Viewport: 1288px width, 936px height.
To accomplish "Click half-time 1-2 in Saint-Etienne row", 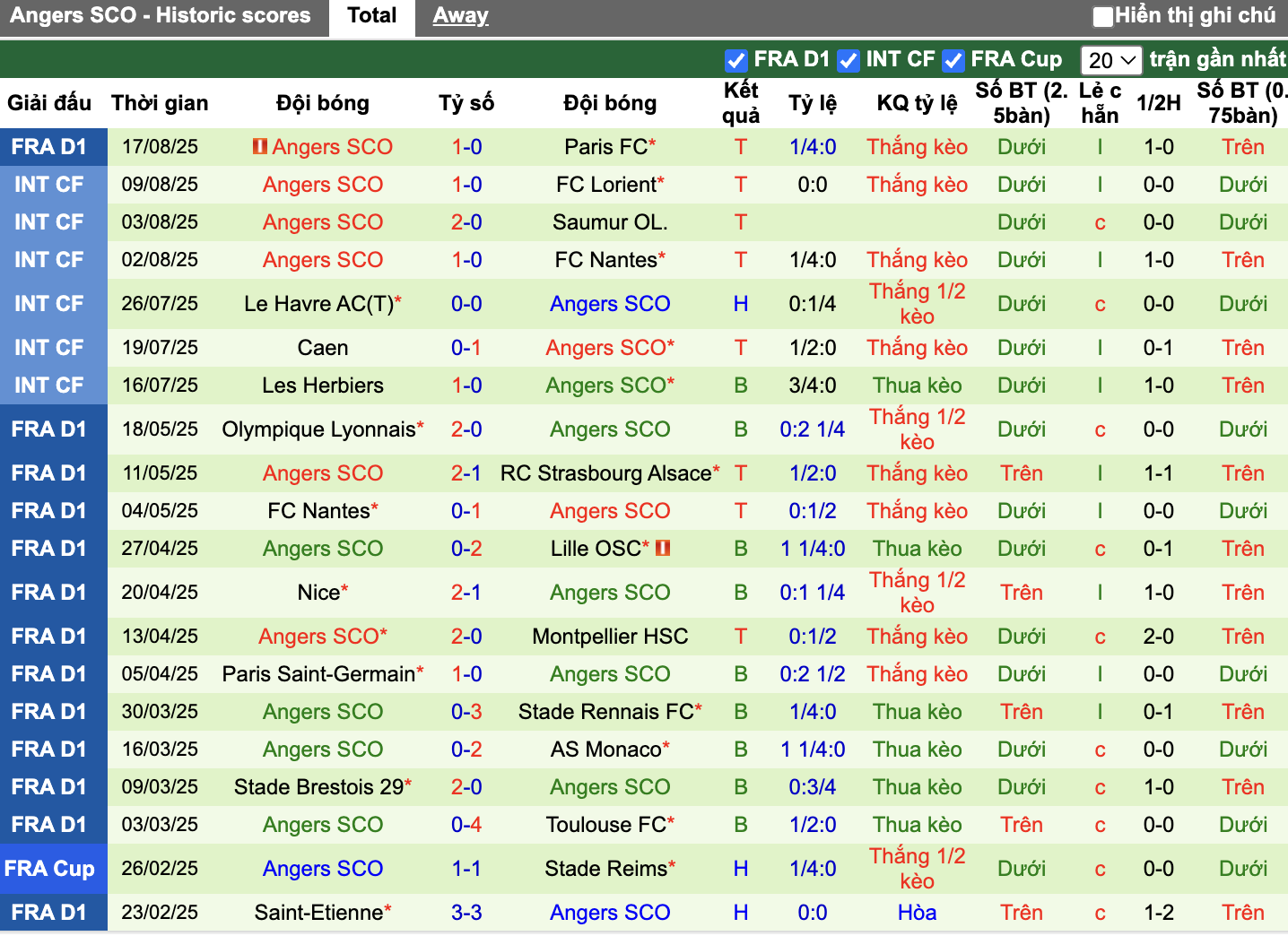I will point(1159,913).
